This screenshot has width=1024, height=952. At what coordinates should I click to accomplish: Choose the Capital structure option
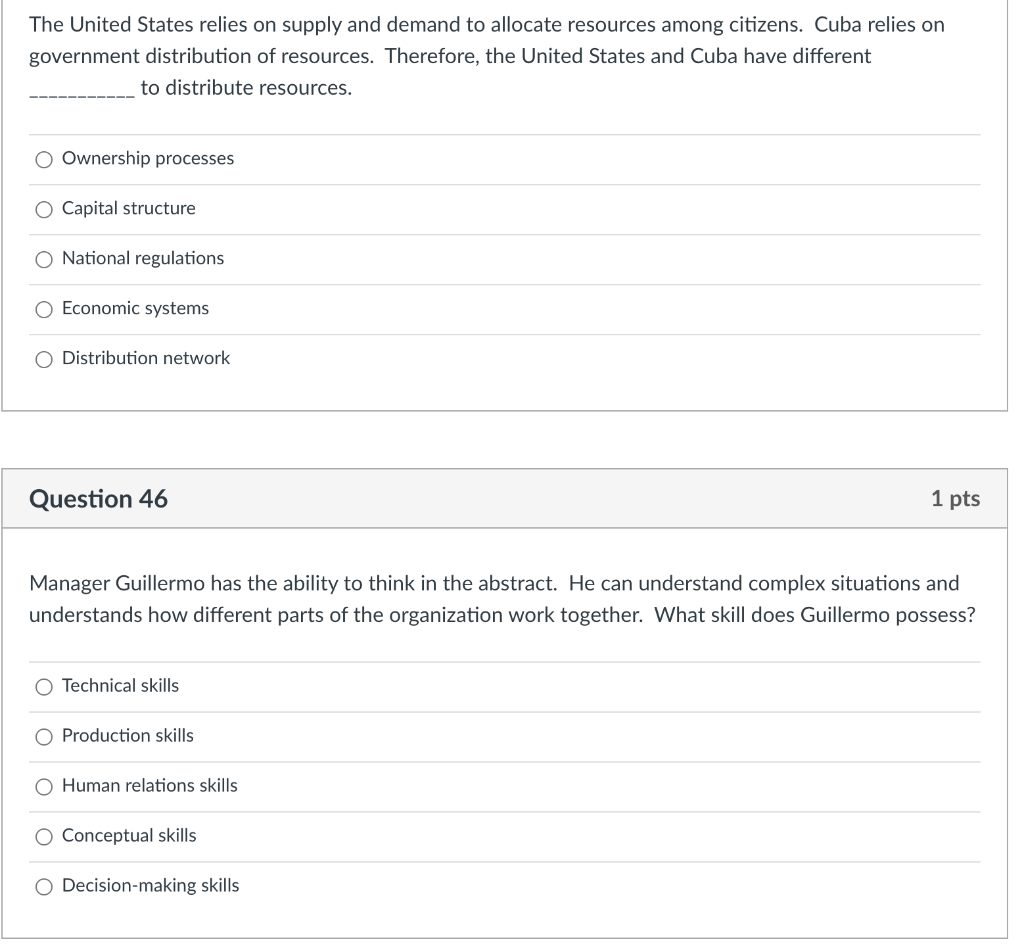pyautogui.click(x=44, y=209)
